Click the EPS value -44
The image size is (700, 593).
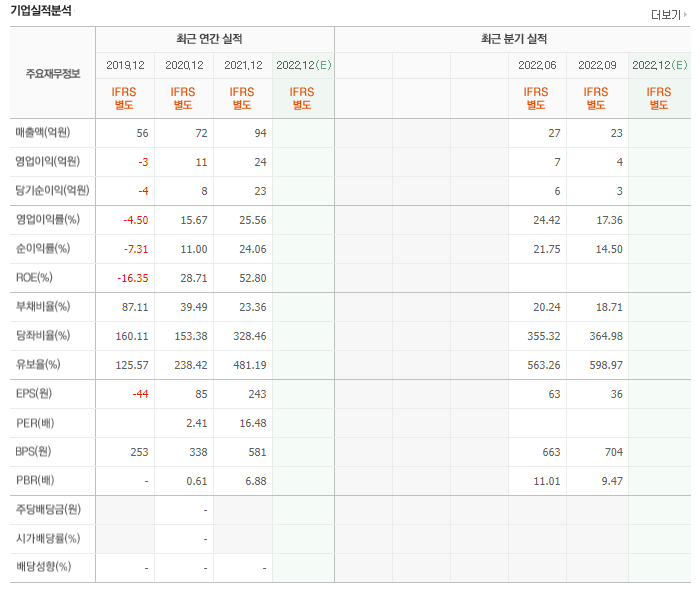pyautogui.click(x=140, y=394)
